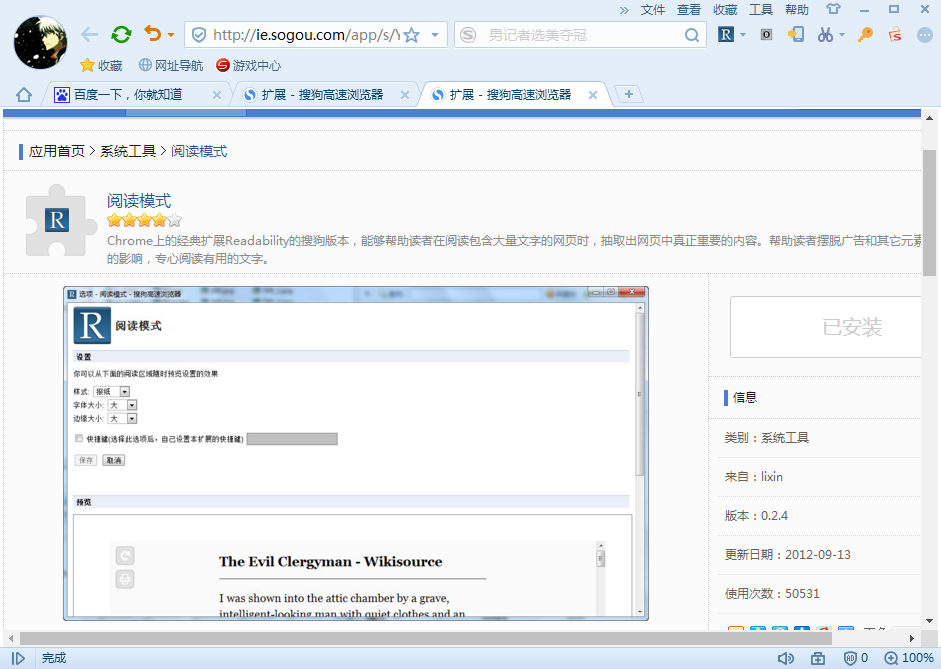Refresh the current page
941x669 pixels.
(x=121, y=33)
